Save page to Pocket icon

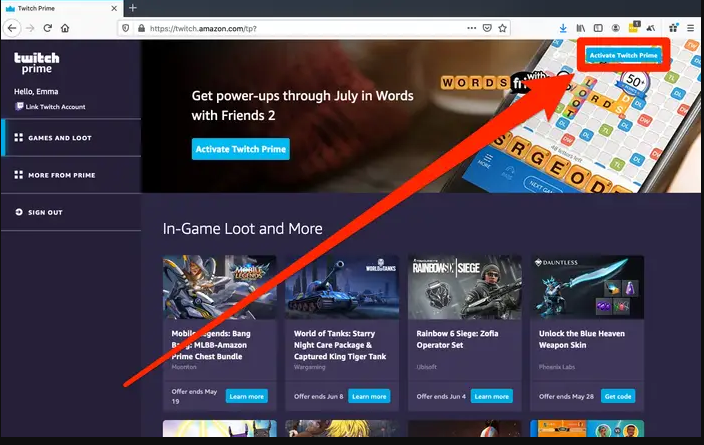coord(487,28)
